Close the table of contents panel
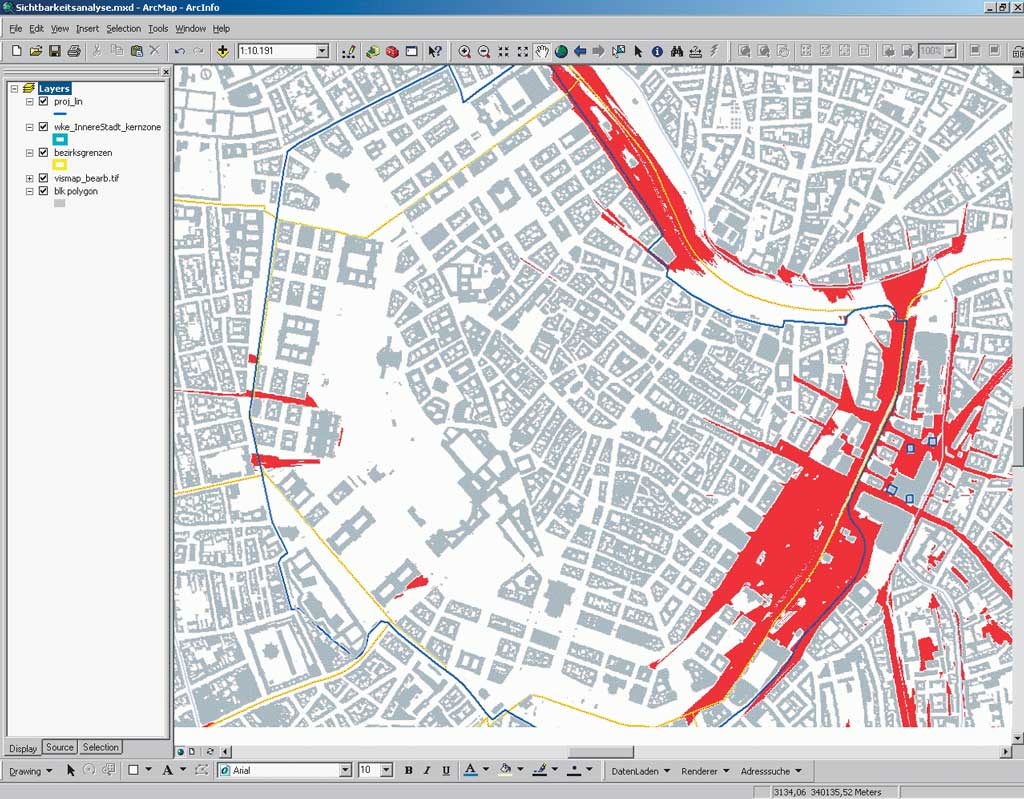This screenshot has height=799, width=1024. pos(166,72)
